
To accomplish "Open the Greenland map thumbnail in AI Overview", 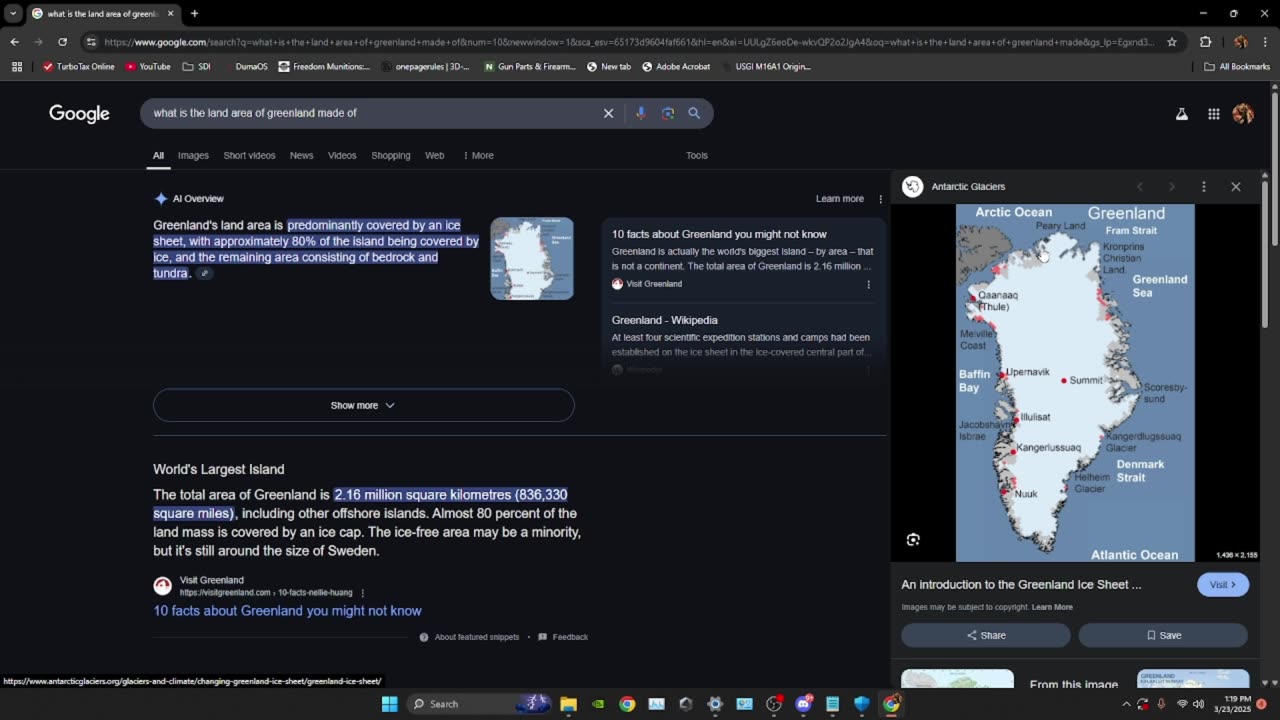I will click(532, 258).
